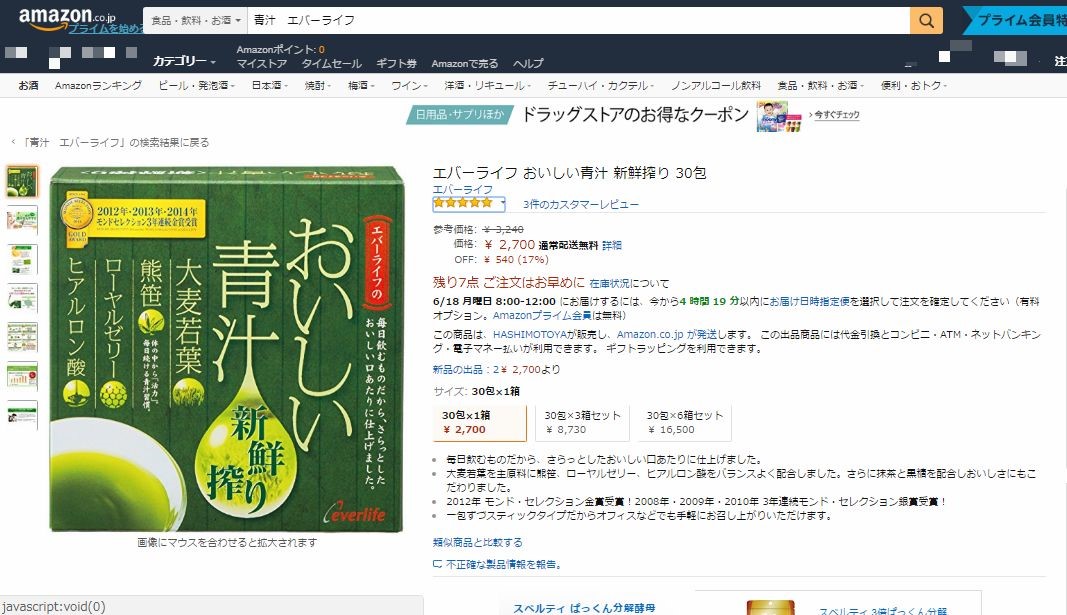The width and height of the screenshot is (1067, 615).
Task: Click the report incorrect product info icon
Action: click(438, 564)
